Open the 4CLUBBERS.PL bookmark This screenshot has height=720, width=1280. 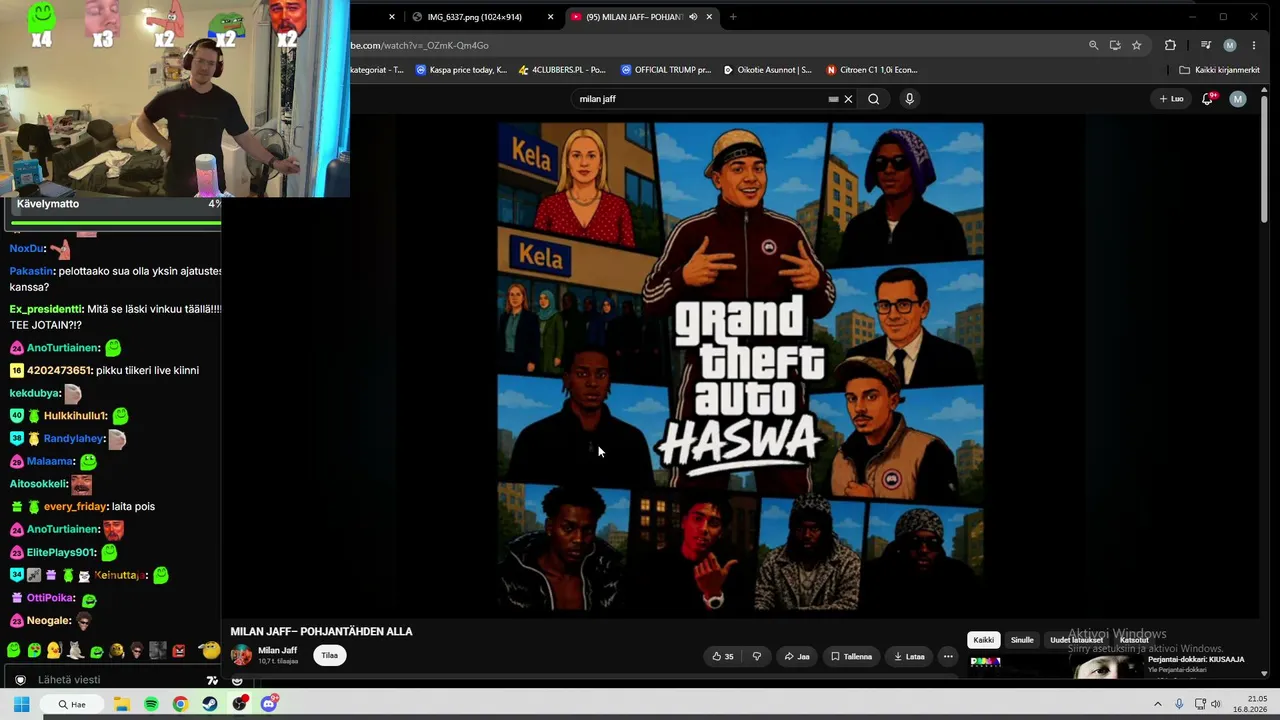click(562, 70)
